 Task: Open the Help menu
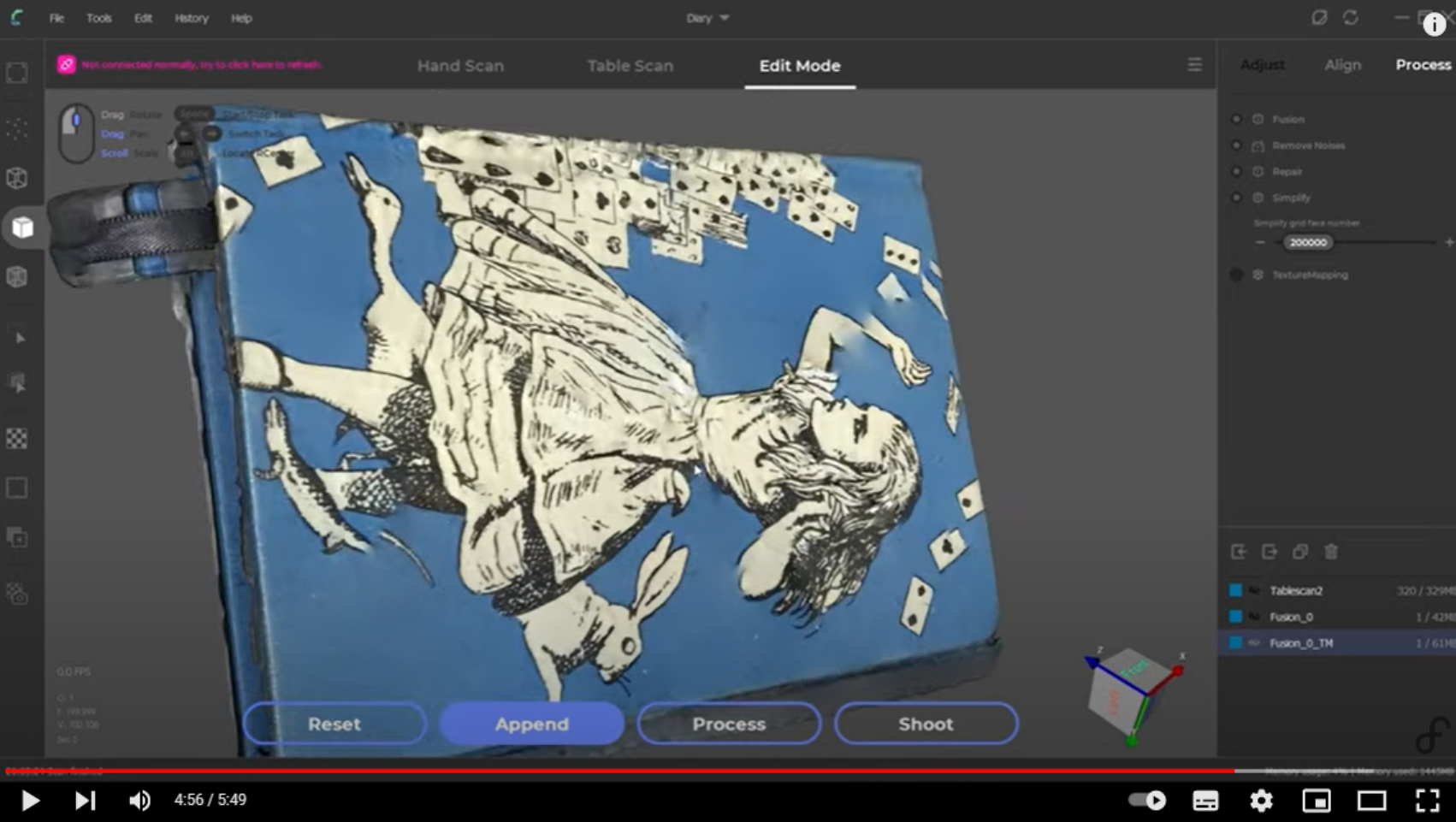241,18
